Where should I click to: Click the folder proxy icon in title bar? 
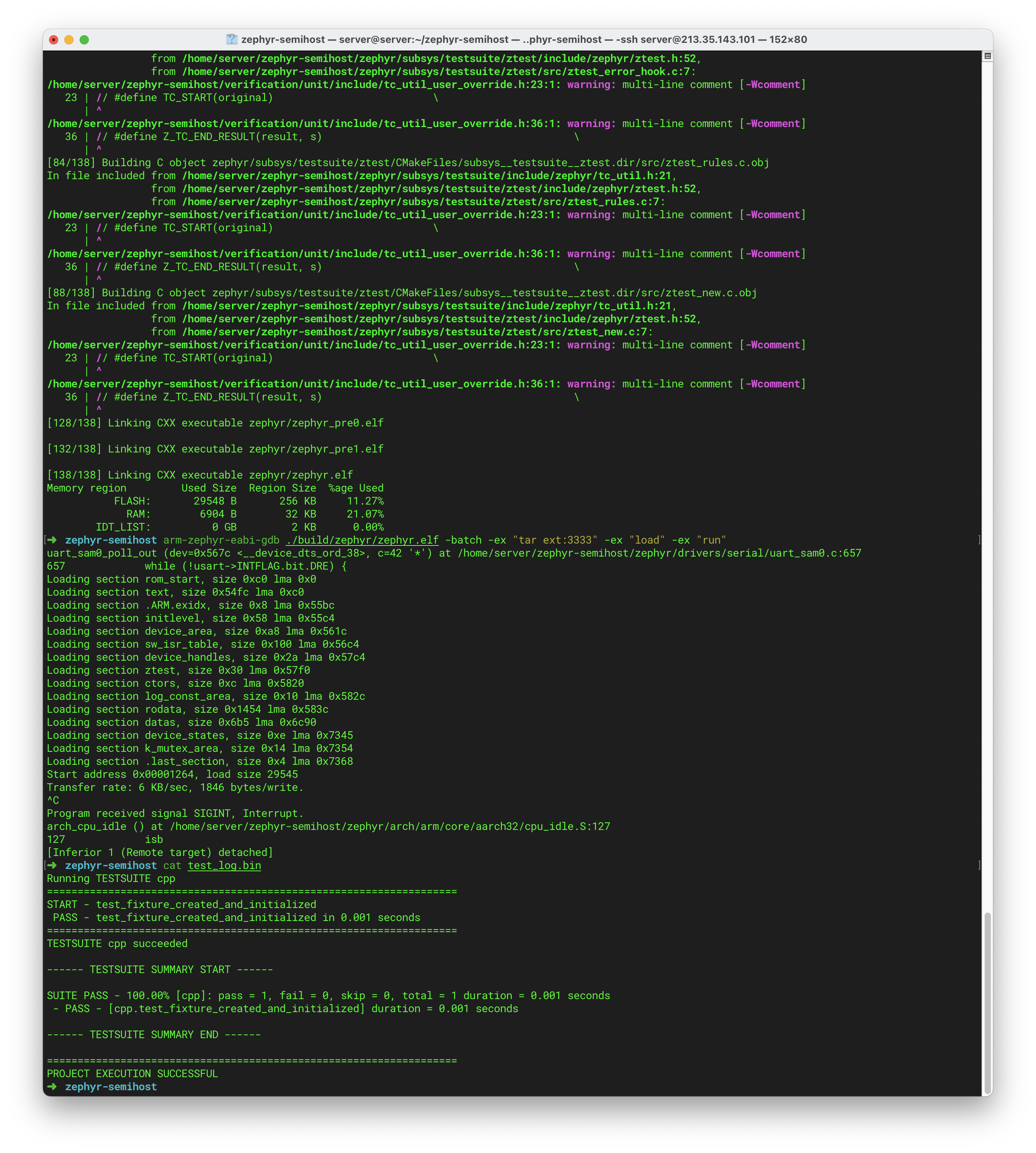(x=232, y=39)
